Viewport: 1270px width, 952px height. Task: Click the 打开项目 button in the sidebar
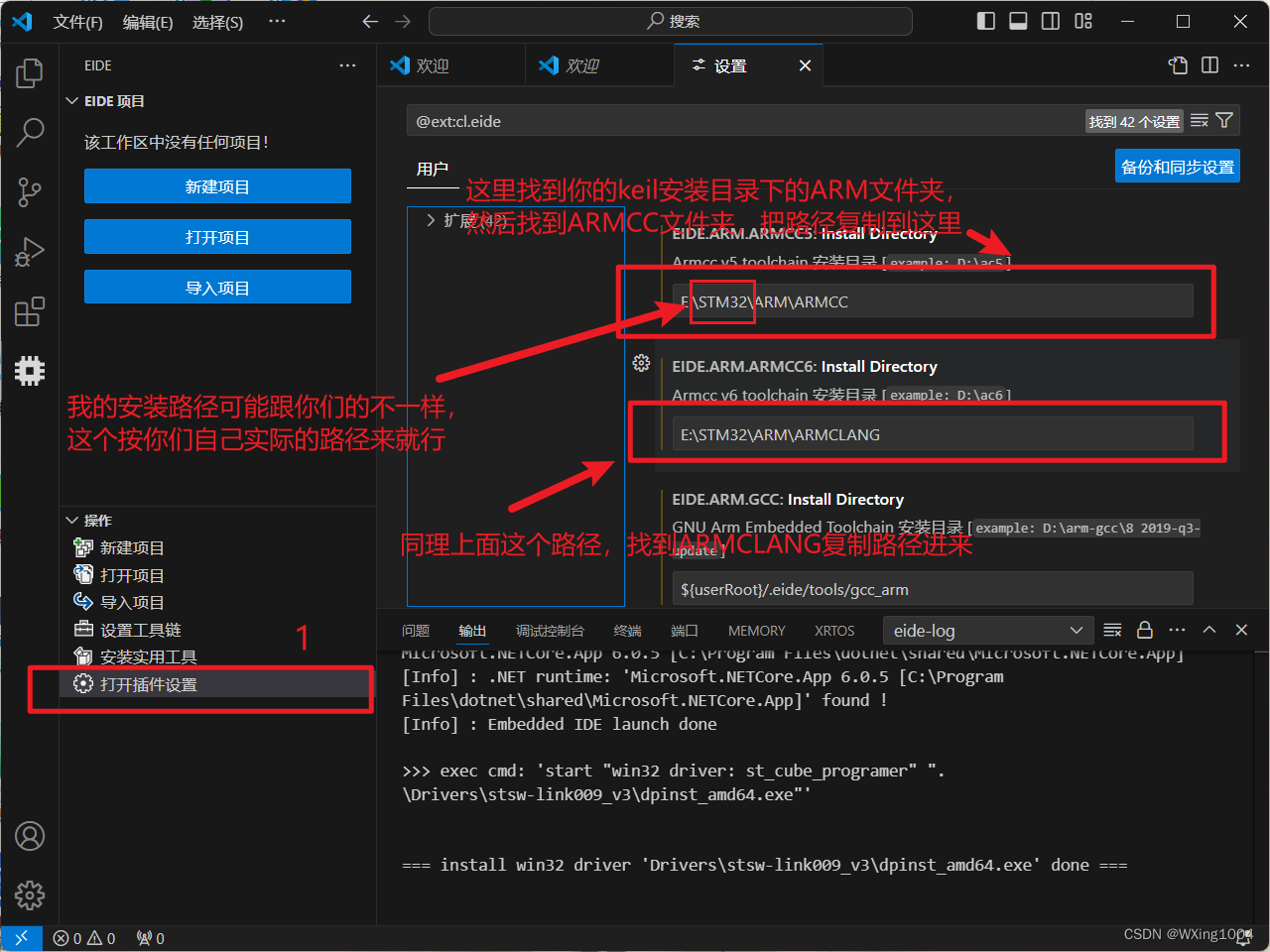217,236
